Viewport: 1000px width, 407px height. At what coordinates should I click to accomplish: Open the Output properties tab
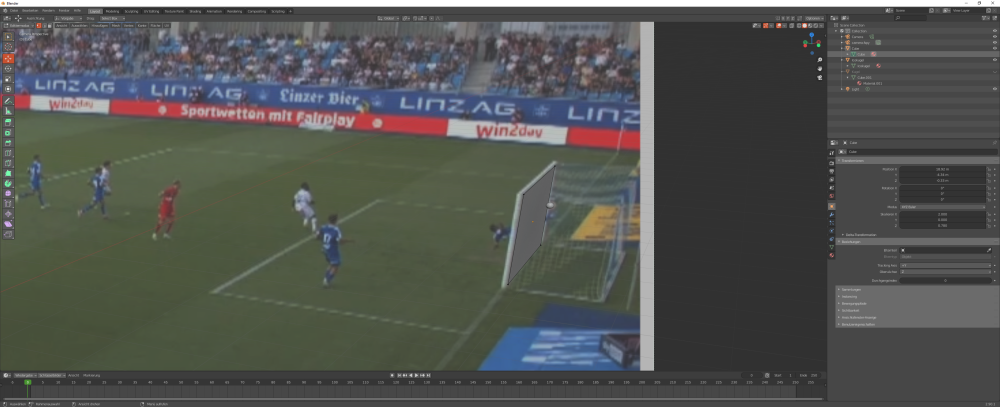click(x=832, y=172)
